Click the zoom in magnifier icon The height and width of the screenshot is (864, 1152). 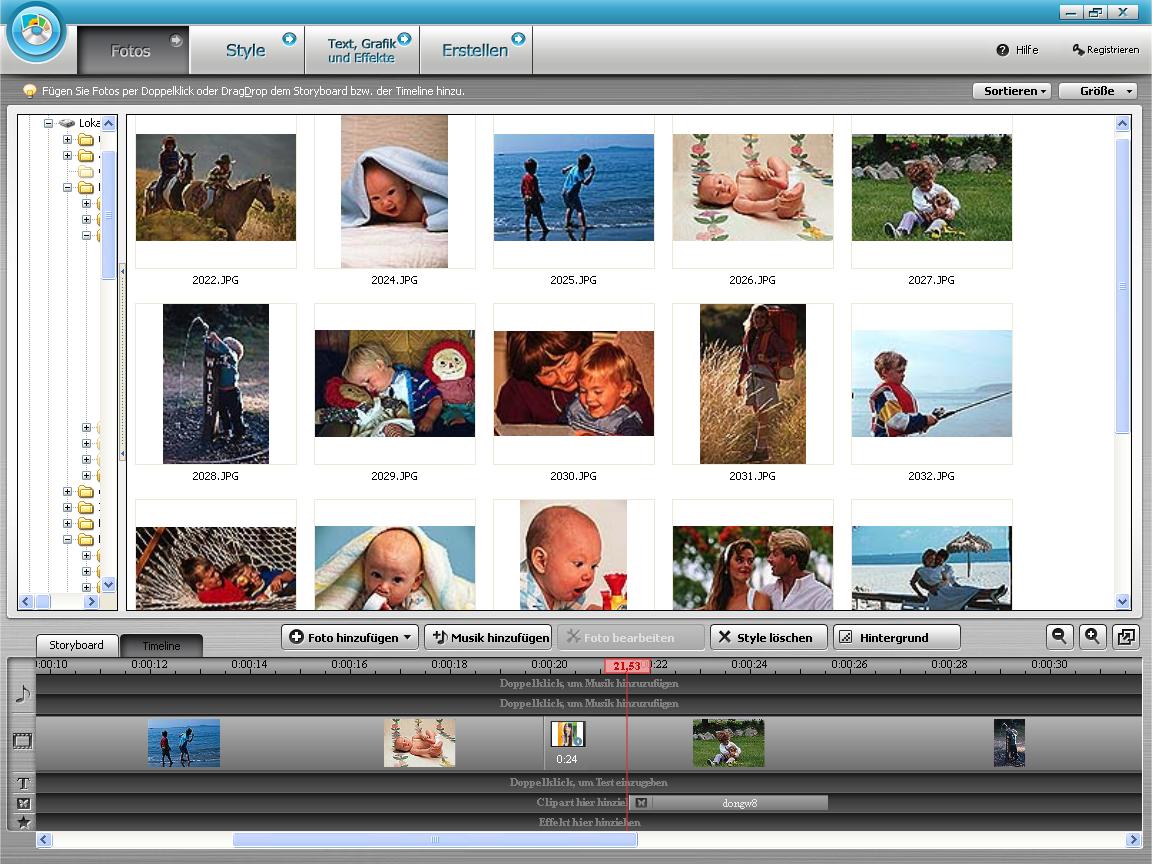(x=1093, y=637)
